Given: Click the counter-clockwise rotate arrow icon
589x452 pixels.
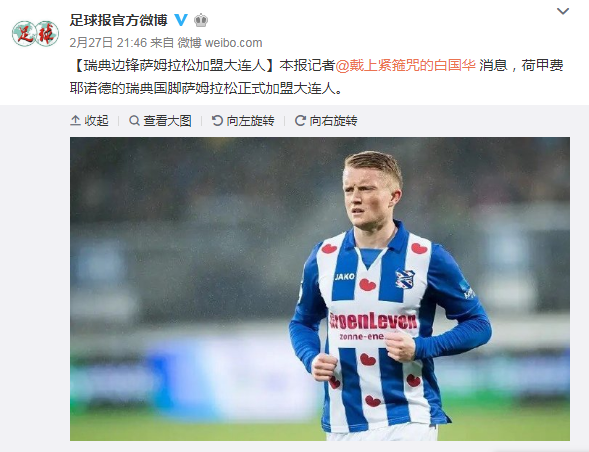Looking at the screenshot, I should tap(217, 121).
